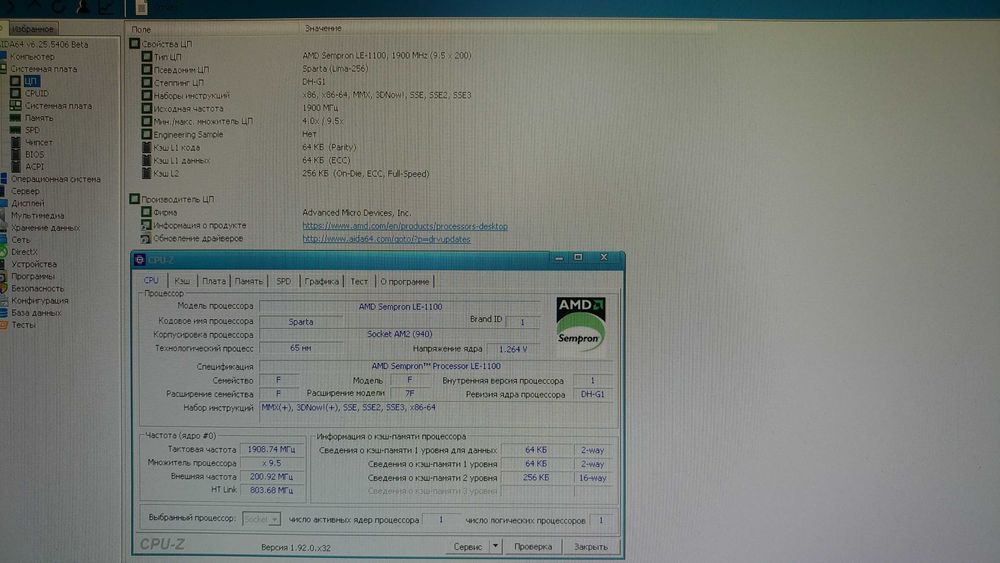This screenshot has width=1000, height=563.
Task: Open the База данных category
Action: pyautogui.click(x=36, y=312)
